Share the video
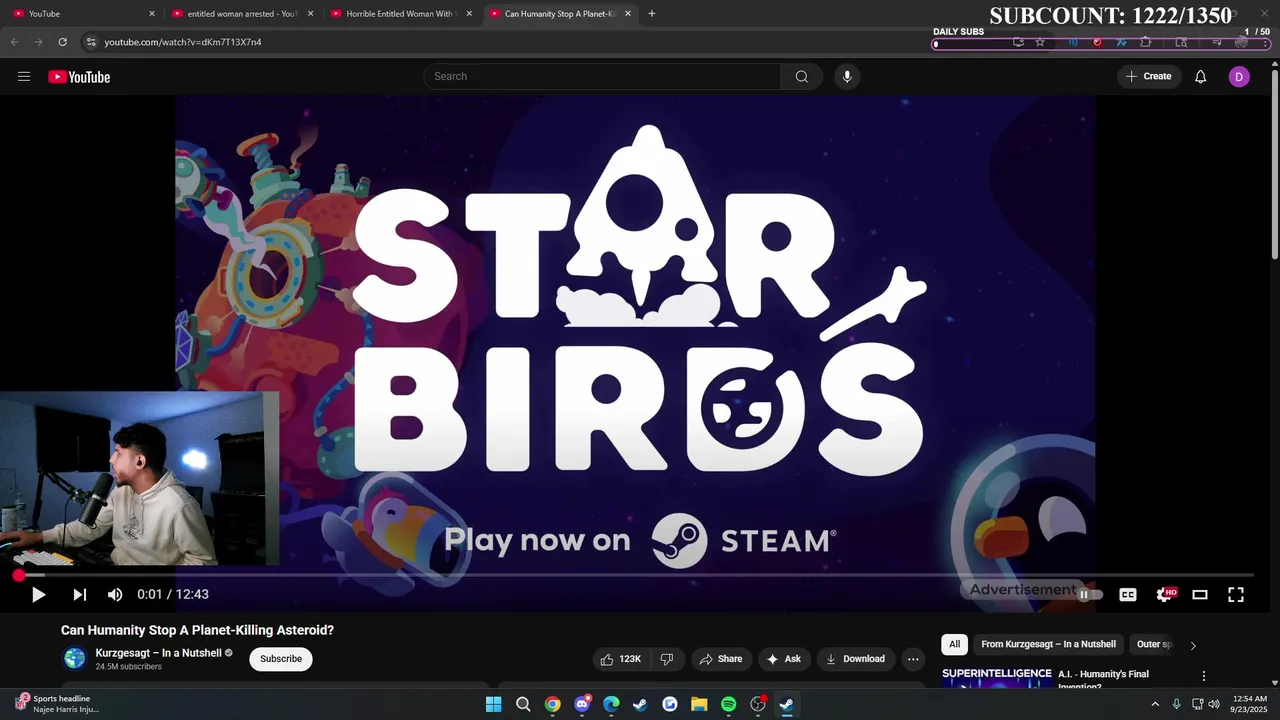This screenshot has width=1280, height=720. click(x=720, y=659)
